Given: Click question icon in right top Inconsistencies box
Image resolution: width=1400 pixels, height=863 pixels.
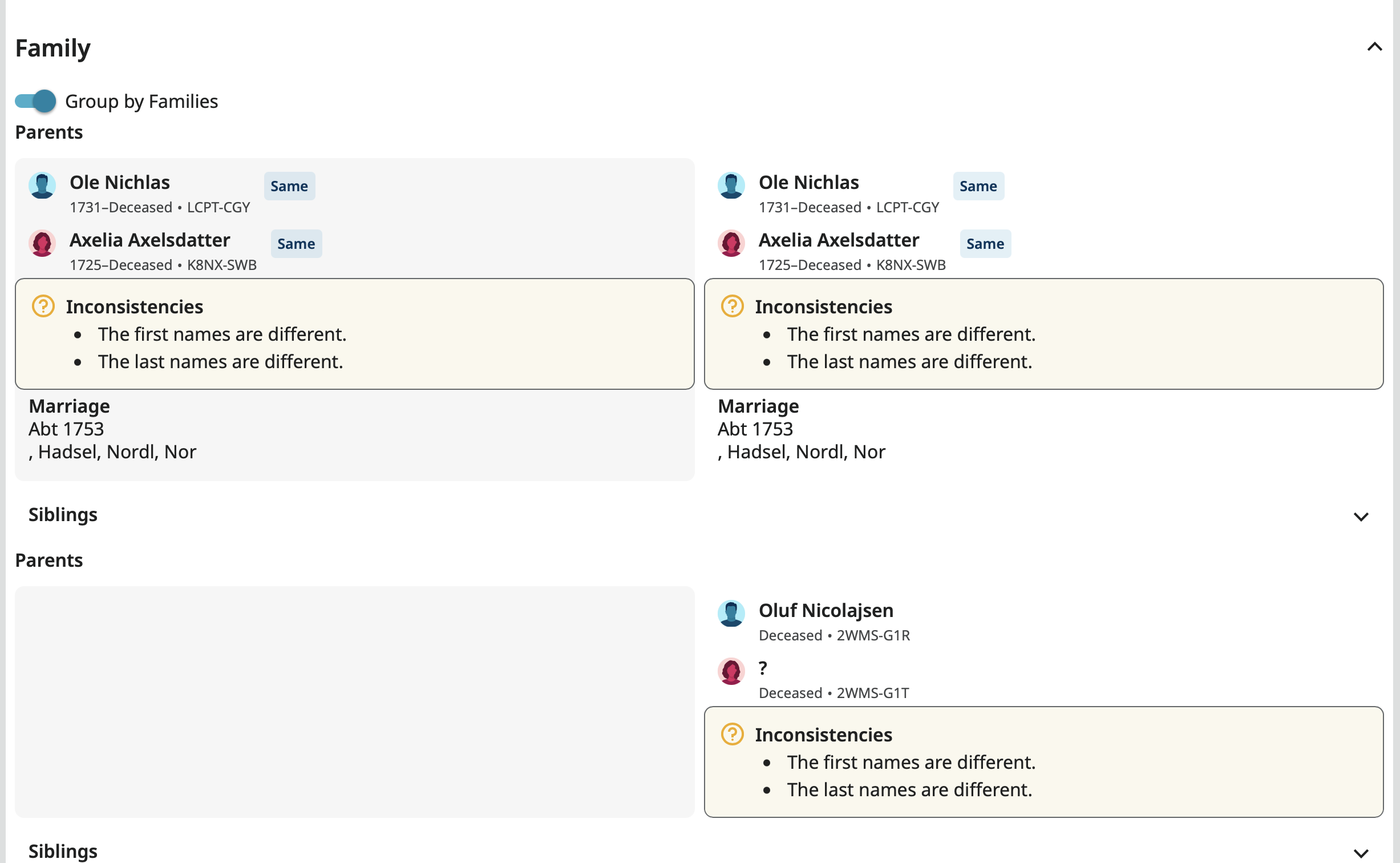Looking at the screenshot, I should (732, 307).
